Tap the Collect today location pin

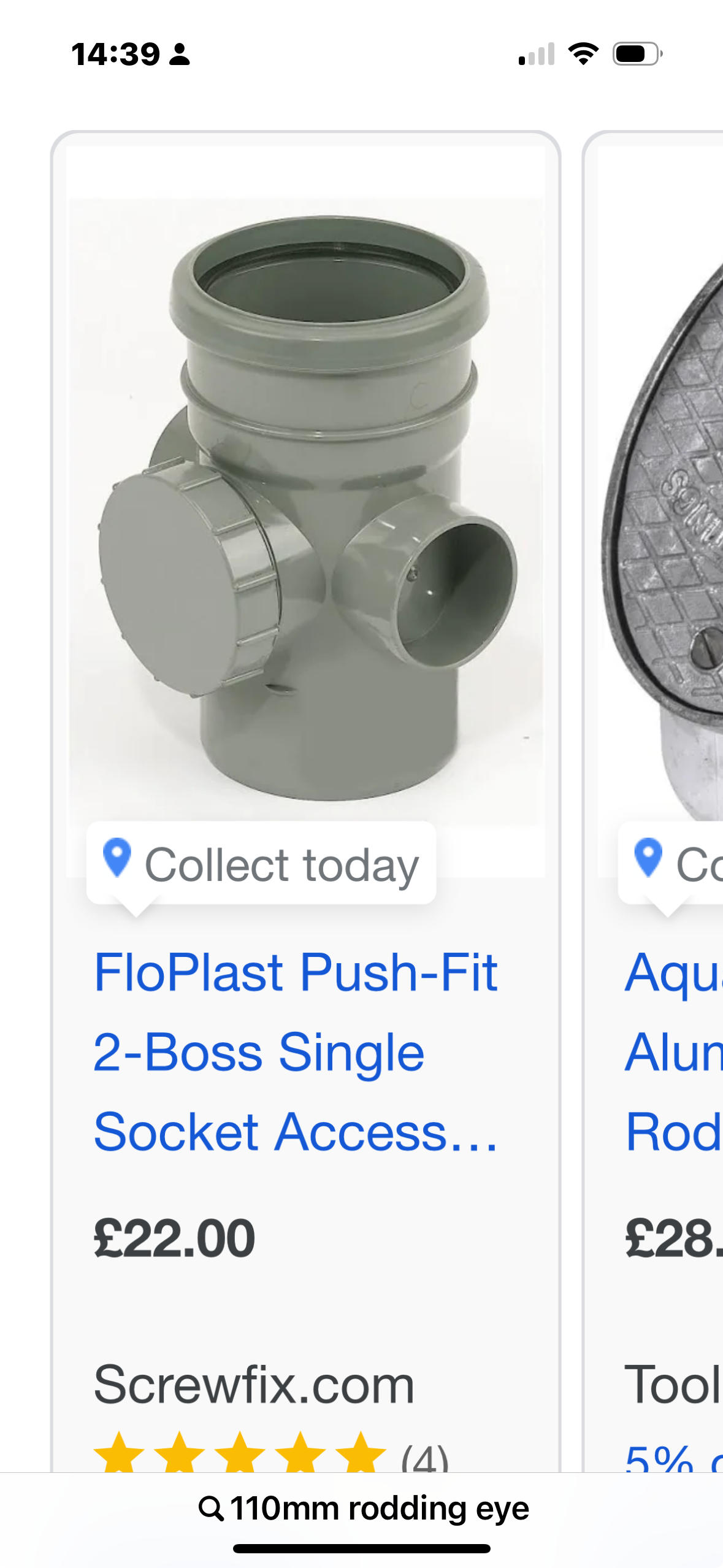pos(117,858)
